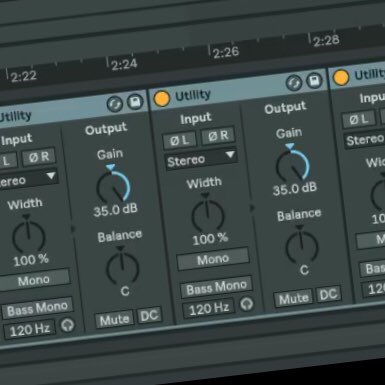Screen dimensions: 385x385
Task: Click the Gain knob on middle Utility
Action: 293,164
